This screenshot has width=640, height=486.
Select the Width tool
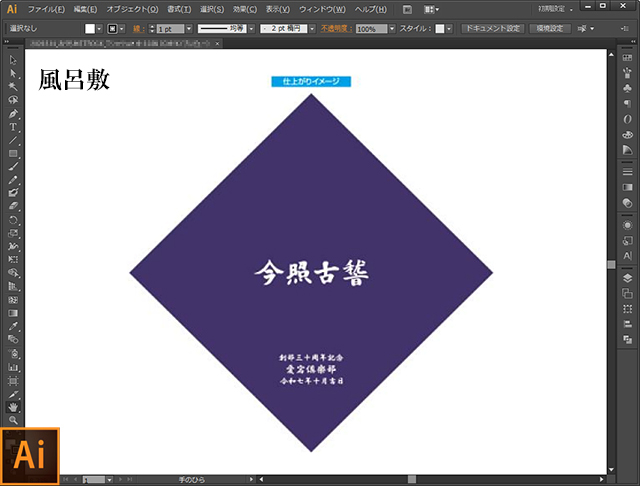[13, 246]
